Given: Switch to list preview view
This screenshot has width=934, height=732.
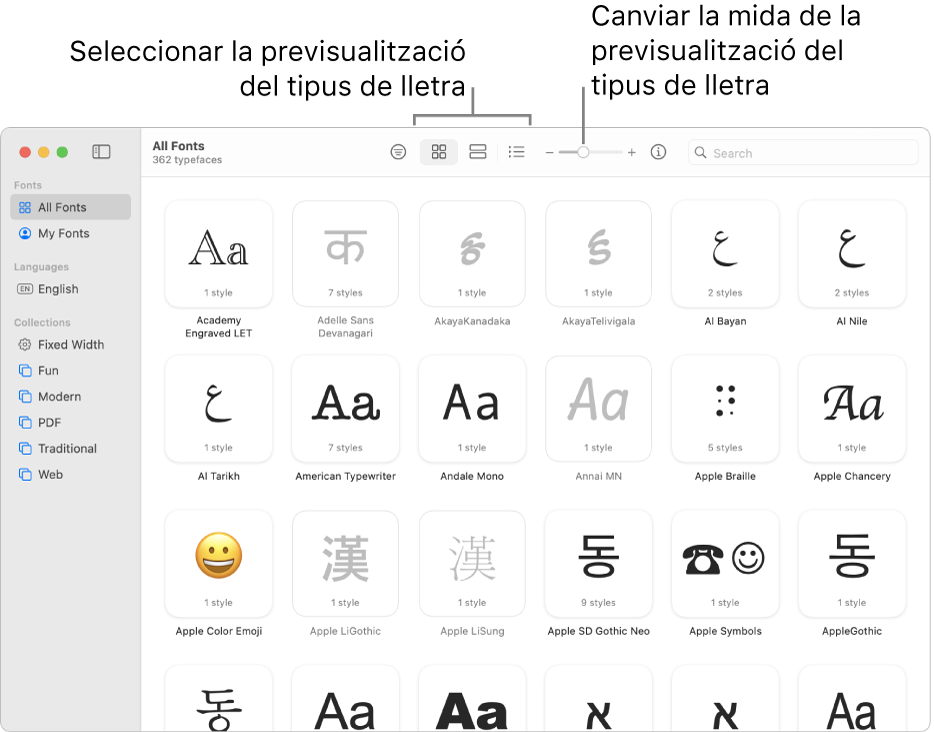Looking at the screenshot, I should (x=516, y=152).
